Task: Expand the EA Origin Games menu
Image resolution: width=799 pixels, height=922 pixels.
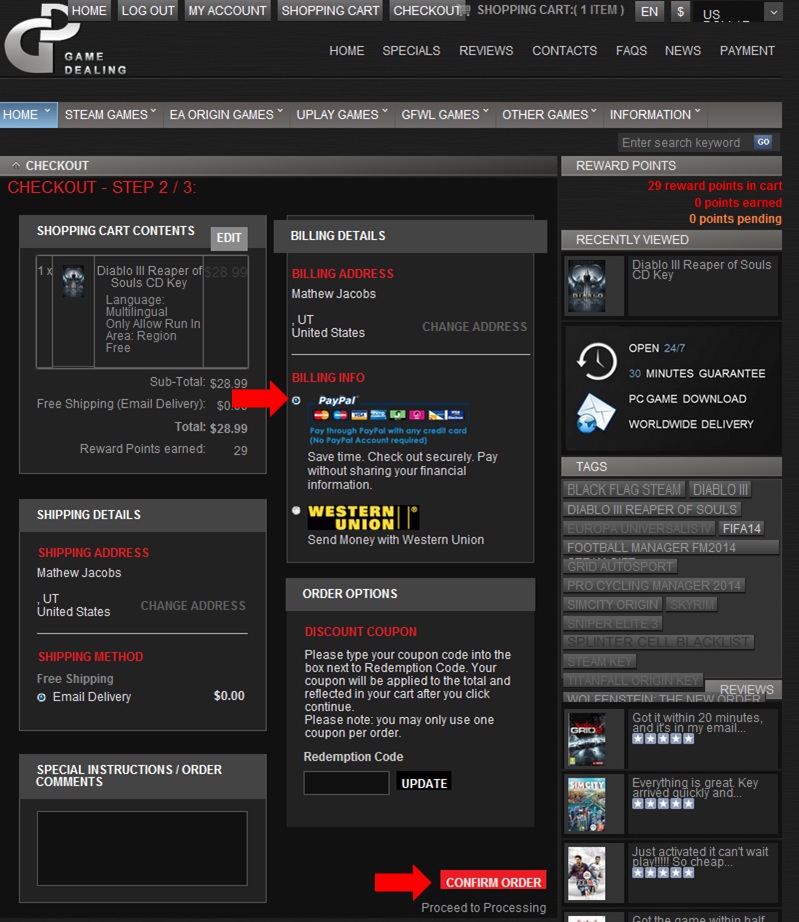Action: pyautogui.click(x=226, y=114)
